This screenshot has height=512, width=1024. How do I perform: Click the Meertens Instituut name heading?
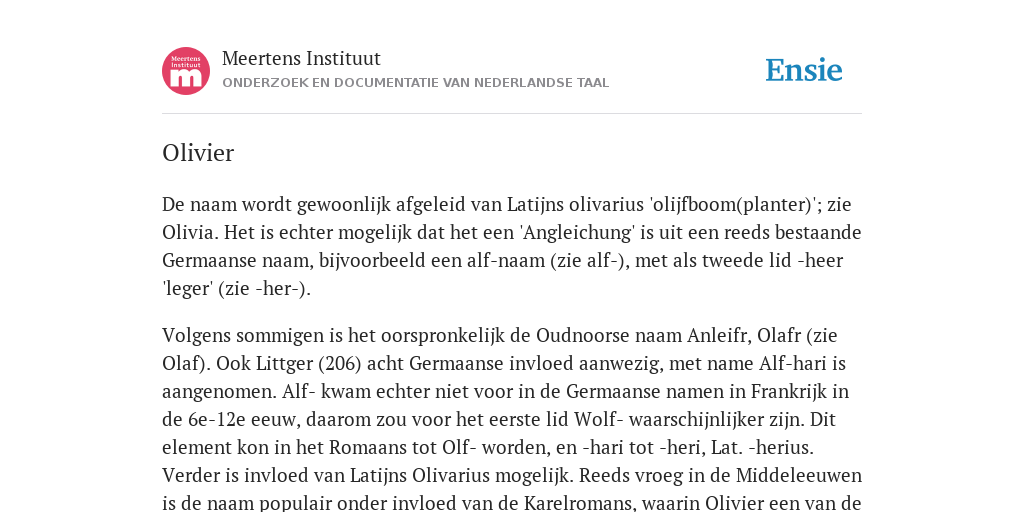click(301, 58)
